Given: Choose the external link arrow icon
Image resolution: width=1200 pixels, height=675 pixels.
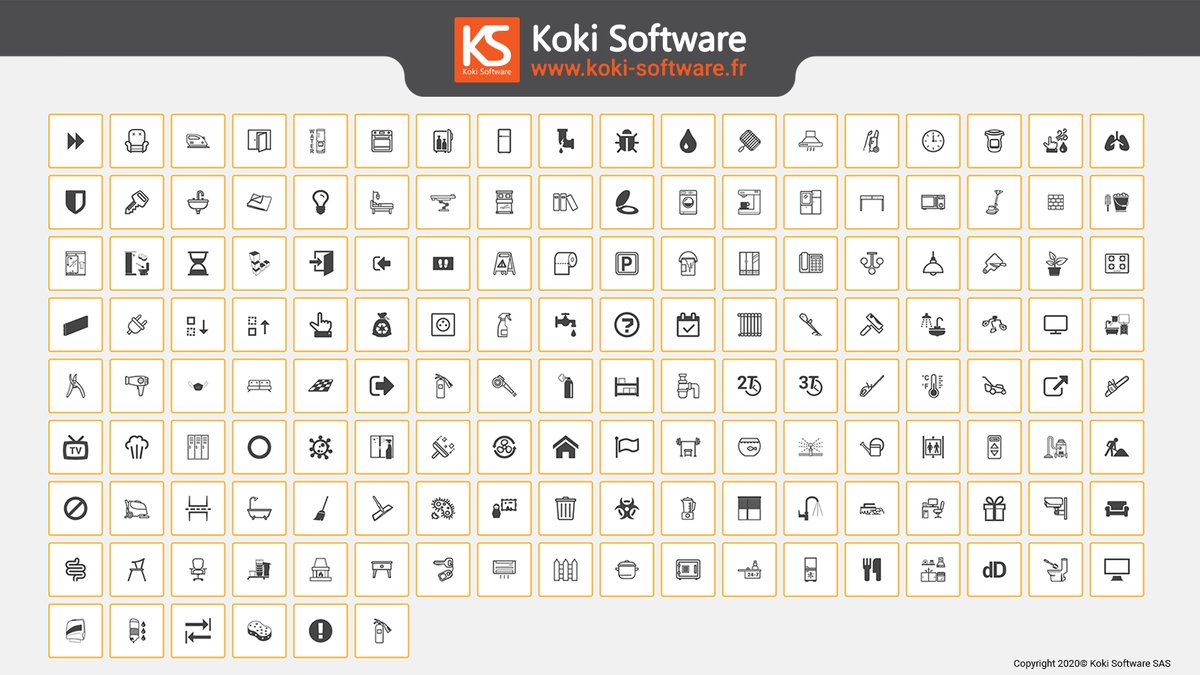Looking at the screenshot, I should pyautogui.click(x=1056, y=386).
